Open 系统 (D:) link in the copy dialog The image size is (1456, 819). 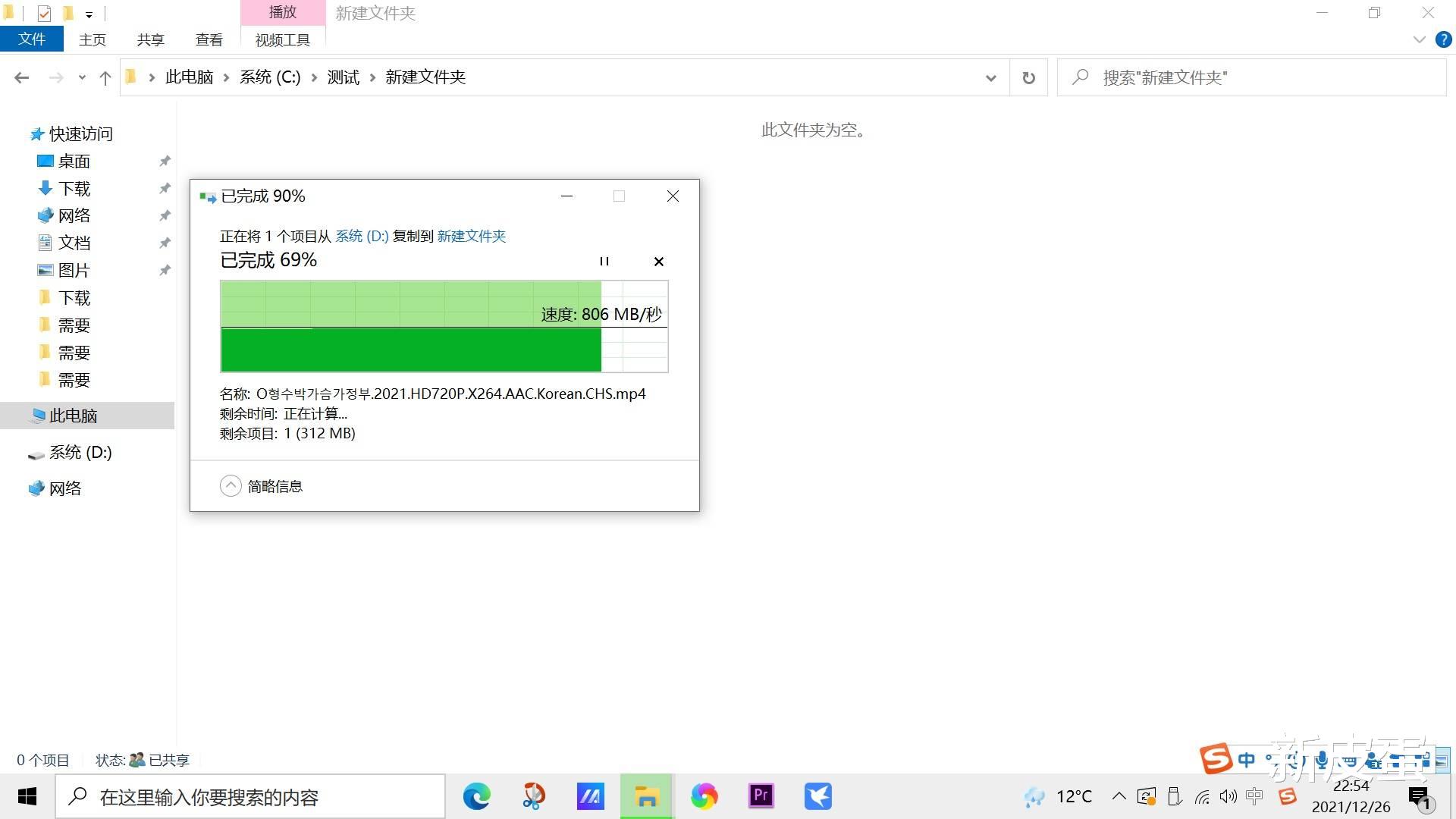point(361,236)
